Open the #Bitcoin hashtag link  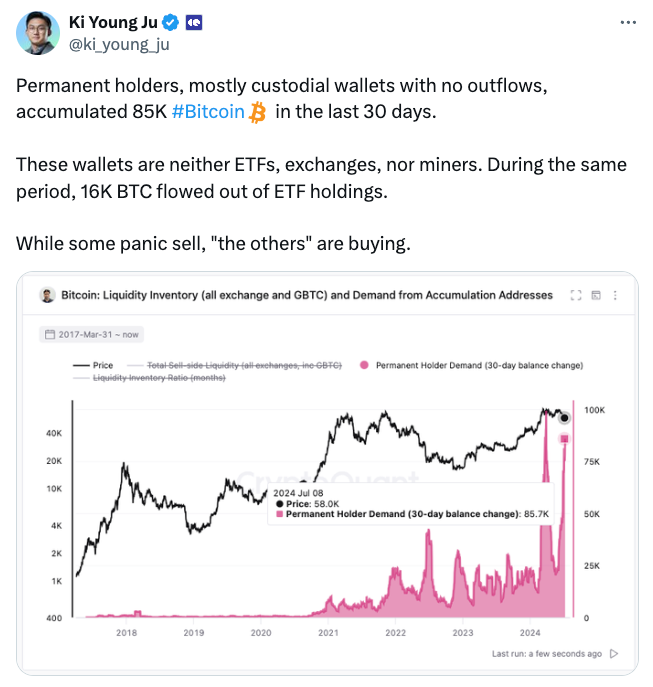(208, 112)
